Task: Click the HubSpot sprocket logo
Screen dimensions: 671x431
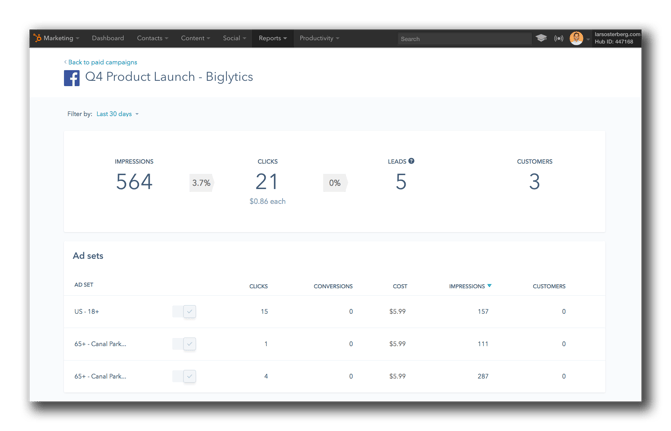Action: point(37,38)
